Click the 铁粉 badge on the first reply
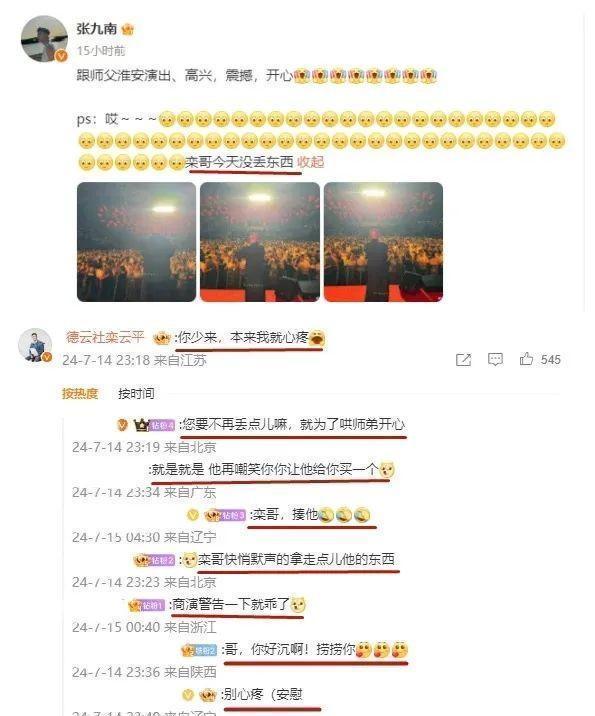595x716 pixels. coord(162,426)
